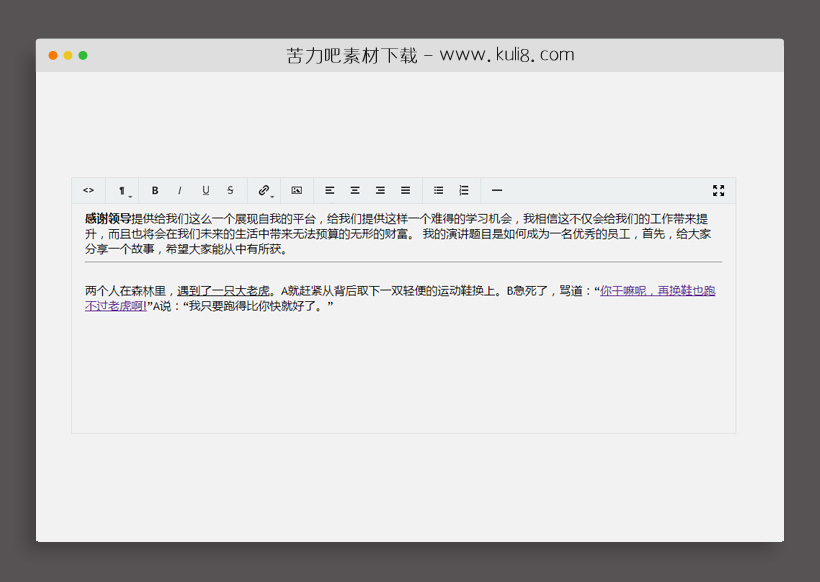Viewport: 820px width, 582px height.
Task: Click the green traffic light button
Action: coord(81,55)
